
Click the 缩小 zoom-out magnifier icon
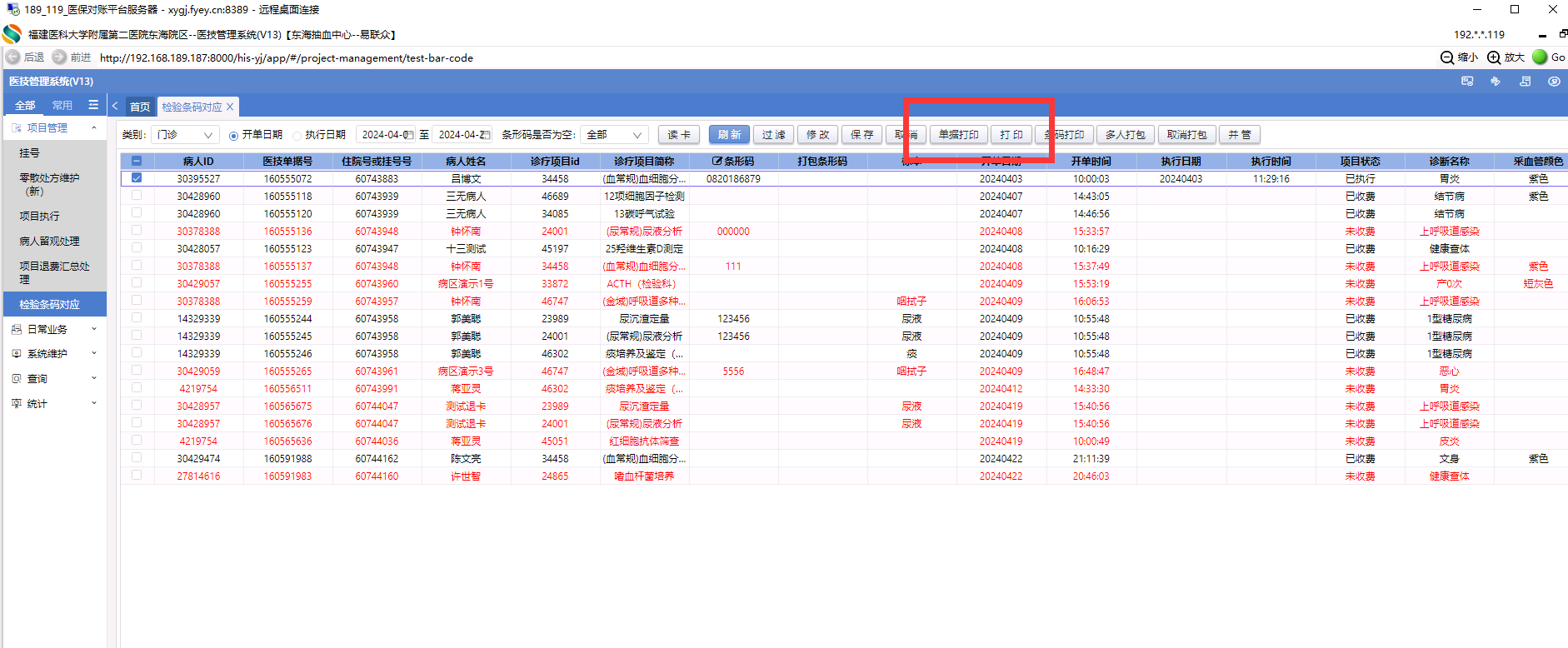point(1447,57)
